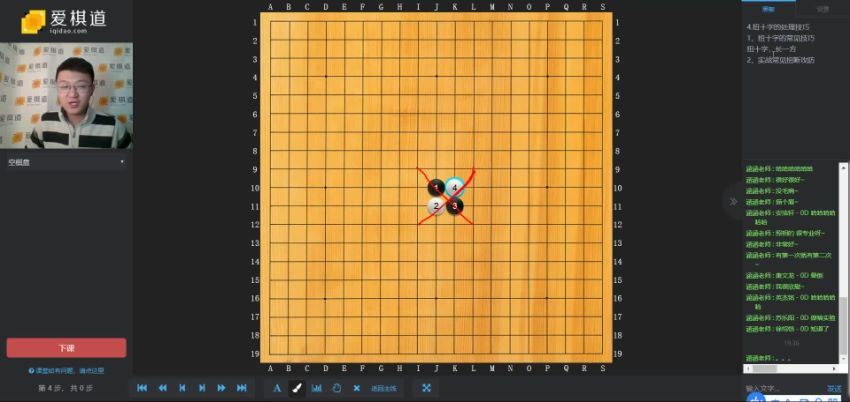Jump to the last move of the game
850x402 pixels.
(x=242, y=388)
